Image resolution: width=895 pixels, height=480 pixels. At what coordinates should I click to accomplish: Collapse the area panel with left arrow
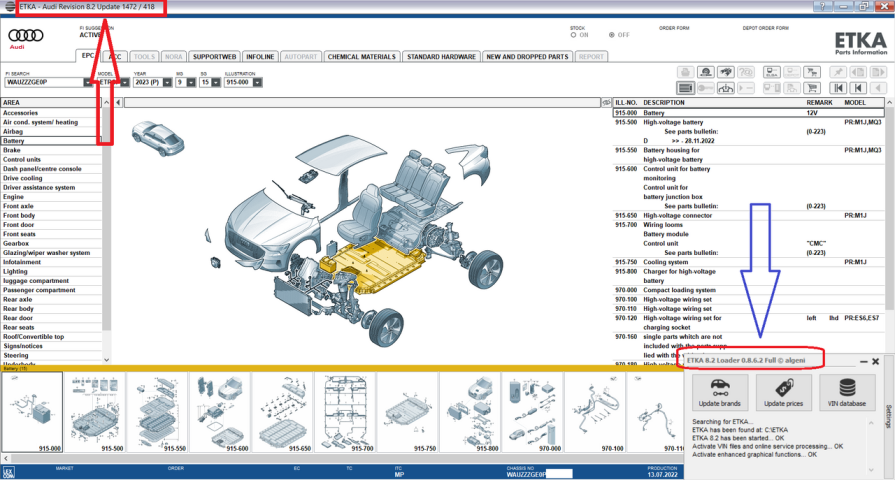(x=118, y=103)
